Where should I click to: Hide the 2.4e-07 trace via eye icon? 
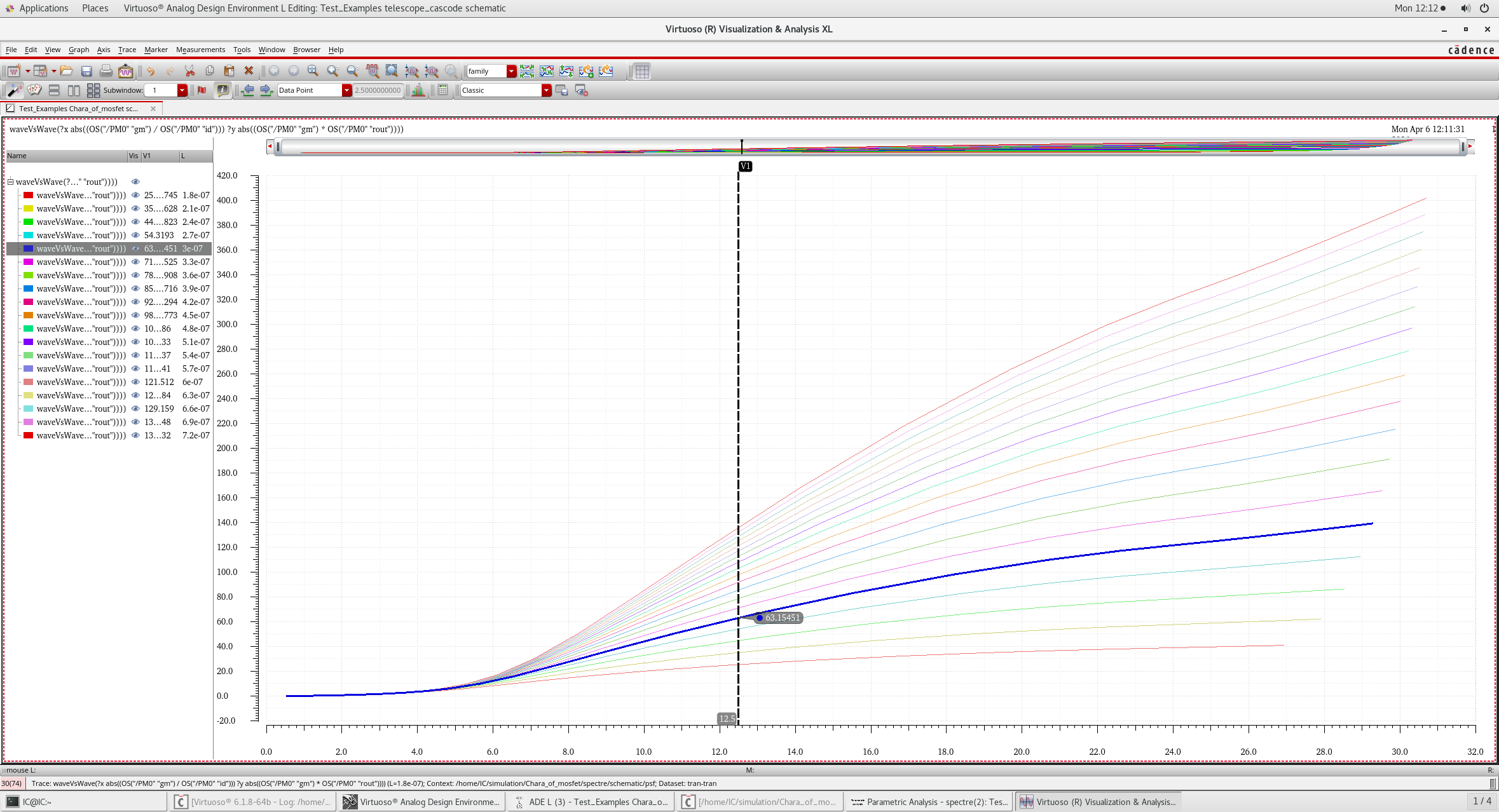click(135, 222)
